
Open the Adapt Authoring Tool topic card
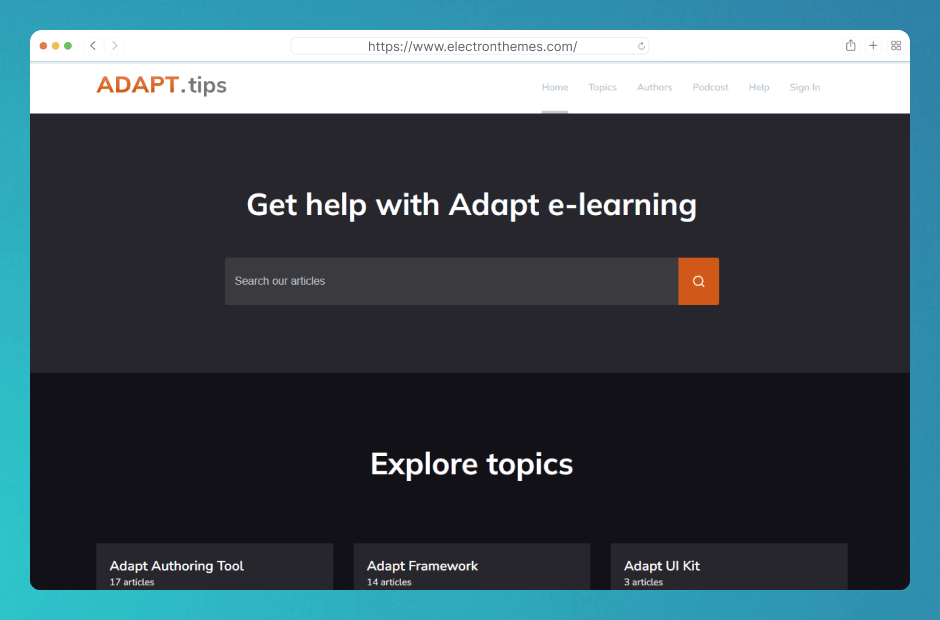215,567
